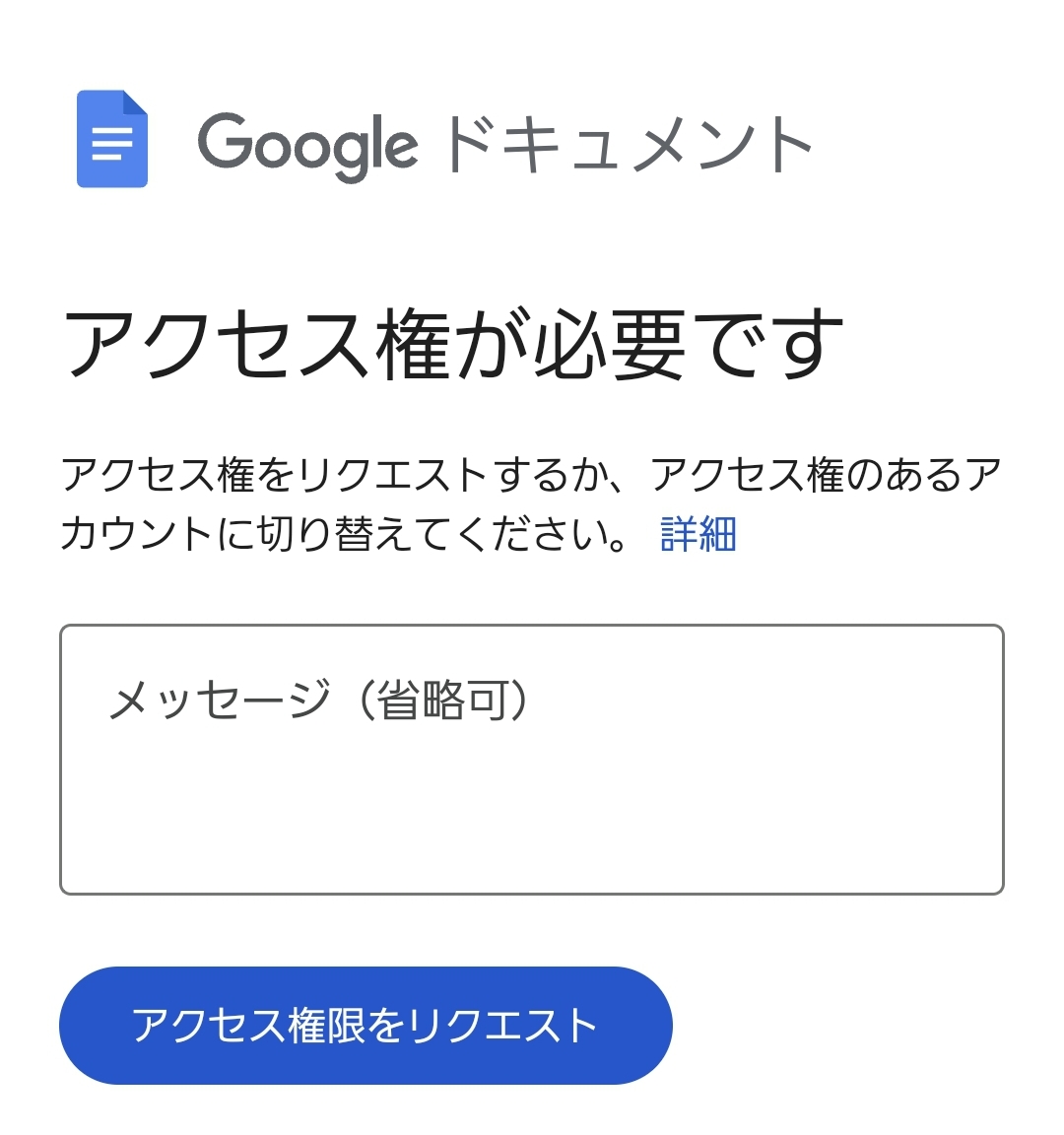
Task: Click the description line starting アクセス権をリクエストするか
Action: (x=531, y=475)
